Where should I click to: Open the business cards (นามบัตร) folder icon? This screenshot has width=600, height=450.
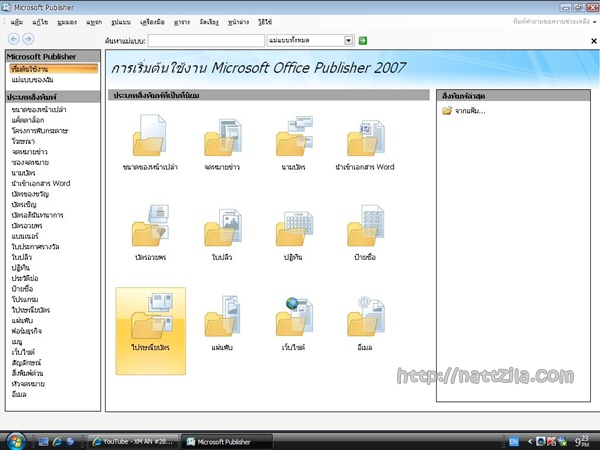click(x=294, y=136)
